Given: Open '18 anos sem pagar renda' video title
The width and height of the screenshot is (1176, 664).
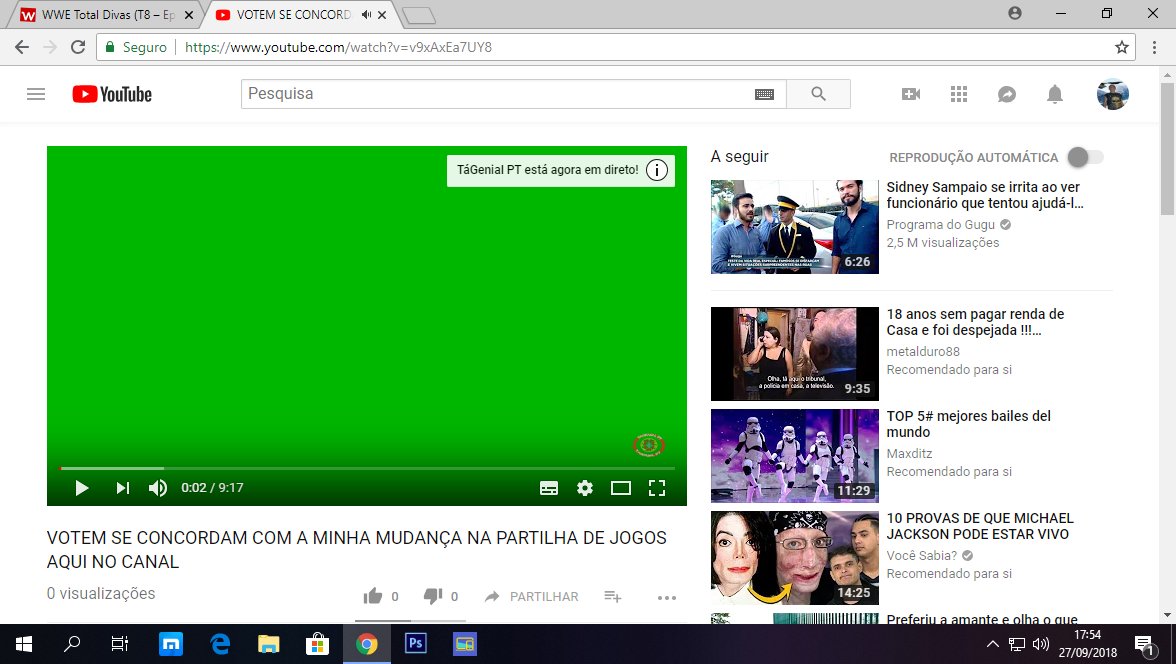Looking at the screenshot, I should 975,322.
